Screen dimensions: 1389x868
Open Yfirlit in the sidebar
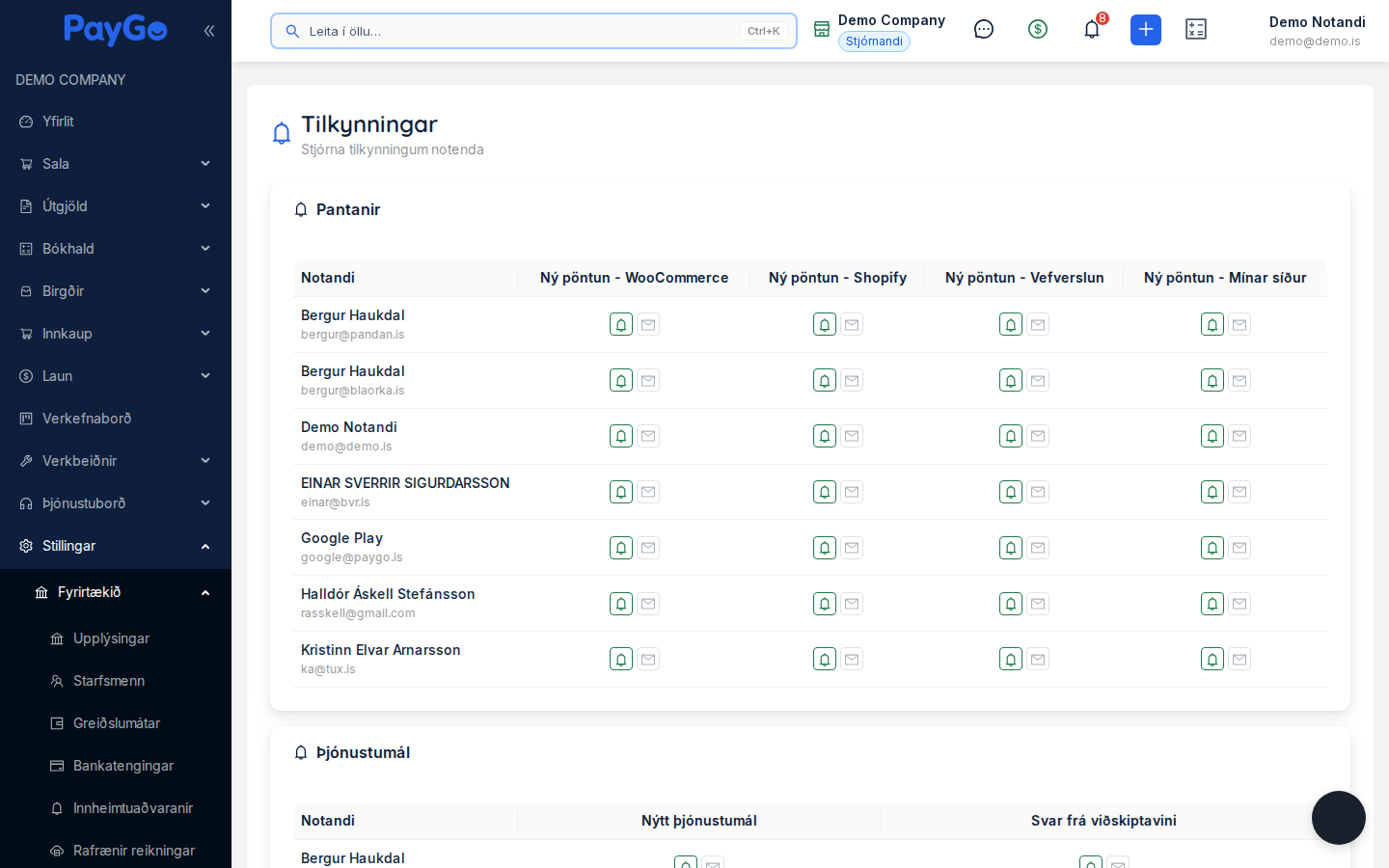pyautogui.click(x=116, y=122)
